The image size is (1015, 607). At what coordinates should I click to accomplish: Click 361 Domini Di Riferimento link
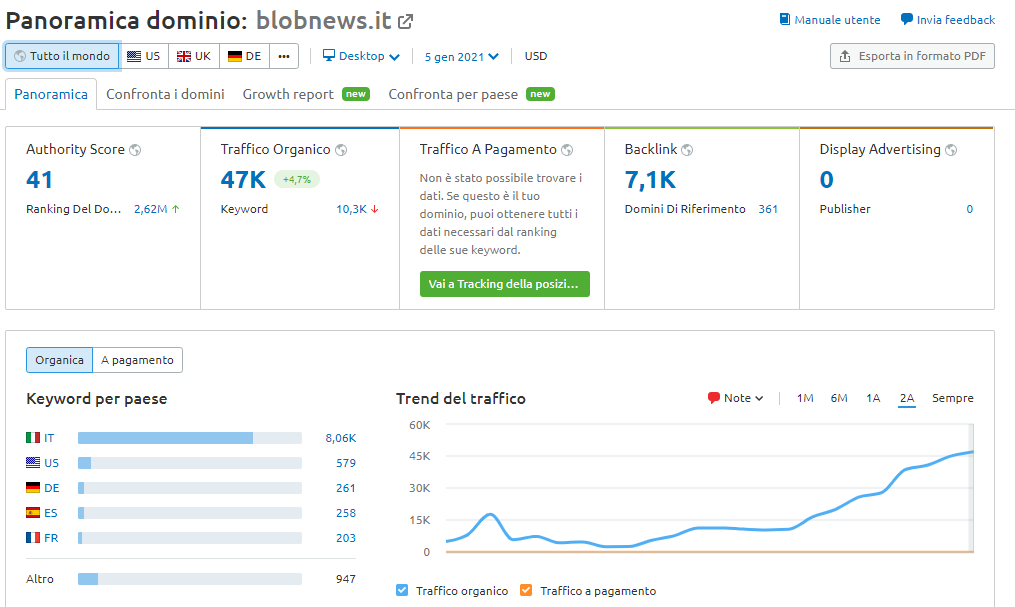tap(768, 209)
